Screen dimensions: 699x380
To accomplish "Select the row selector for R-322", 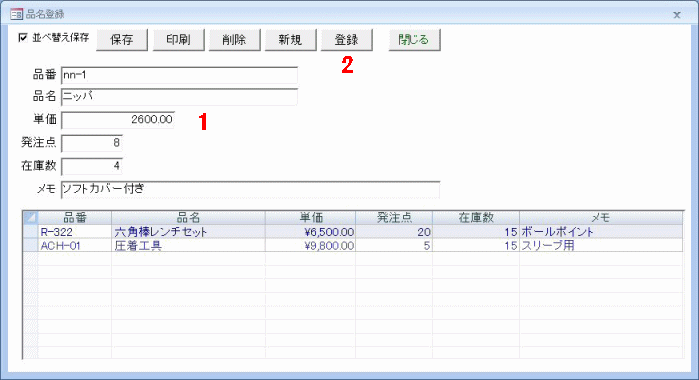I will 30,231.
